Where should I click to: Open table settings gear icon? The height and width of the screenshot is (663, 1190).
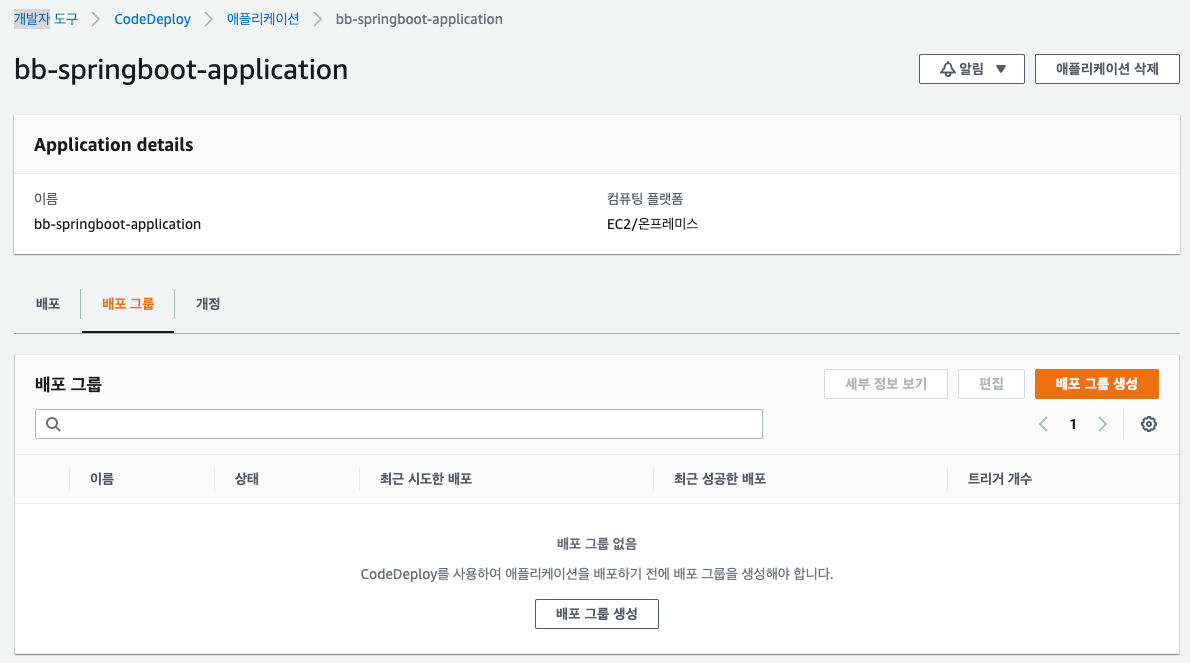1148,424
